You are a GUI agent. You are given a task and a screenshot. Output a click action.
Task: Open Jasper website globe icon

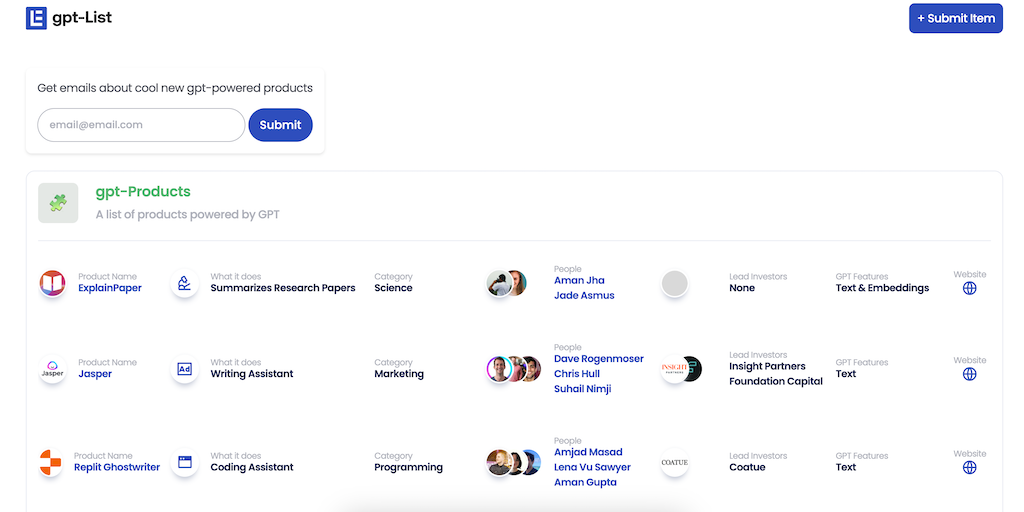969,374
